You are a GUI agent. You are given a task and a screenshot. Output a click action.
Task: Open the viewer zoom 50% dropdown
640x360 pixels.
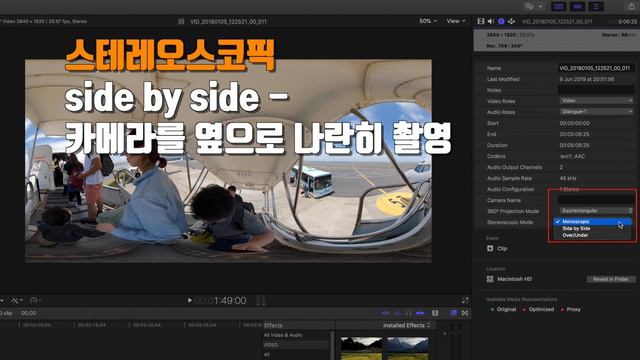tap(428, 21)
